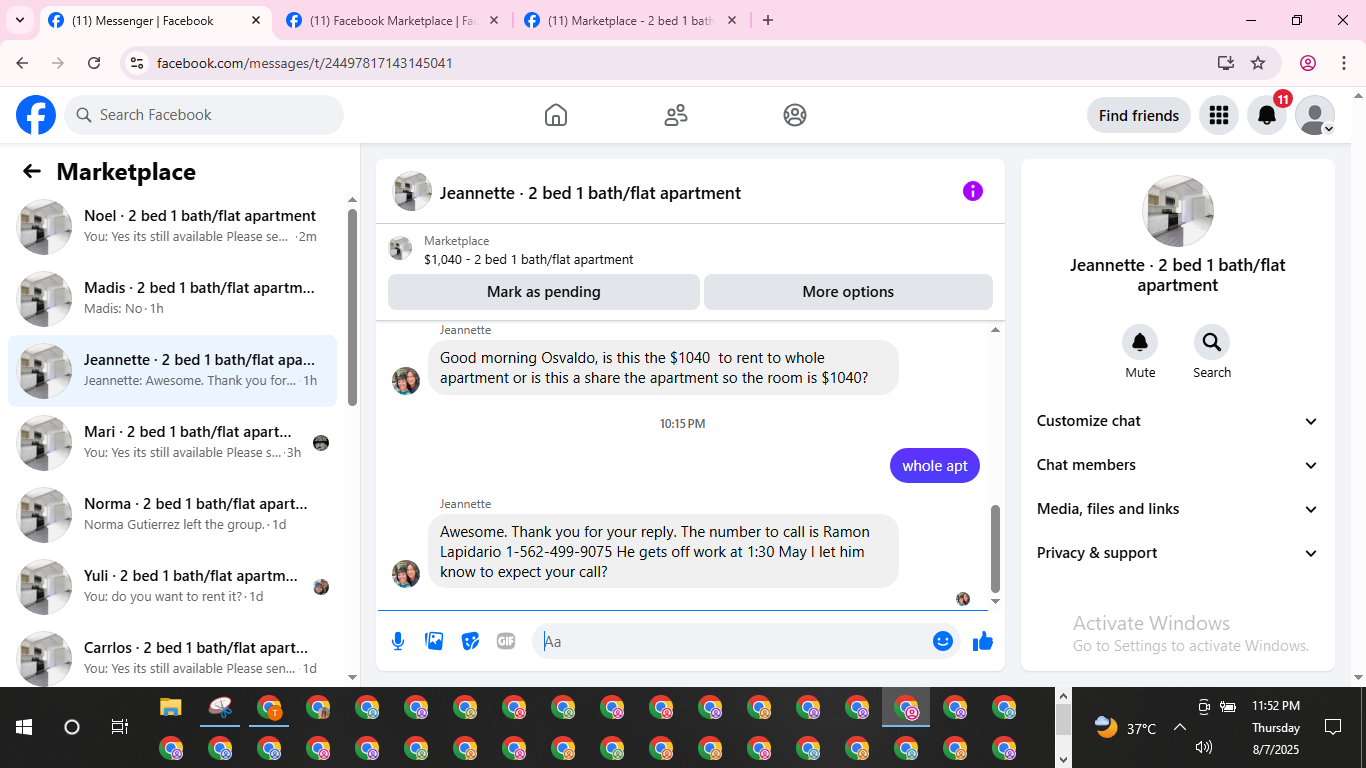Go to the Home feed icon
The height and width of the screenshot is (768, 1366).
(556, 115)
